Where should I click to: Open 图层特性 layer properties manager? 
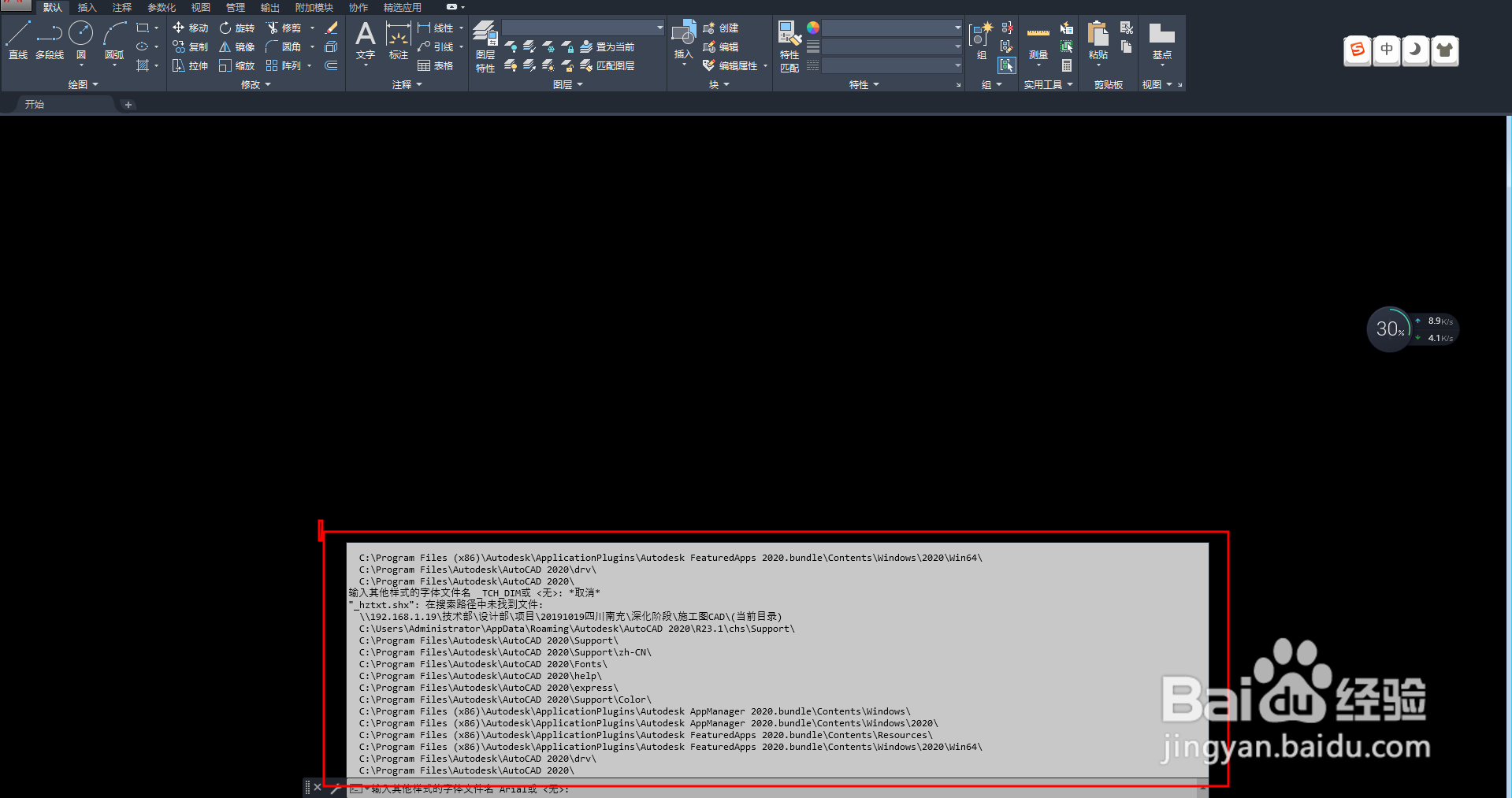coord(485,46)
